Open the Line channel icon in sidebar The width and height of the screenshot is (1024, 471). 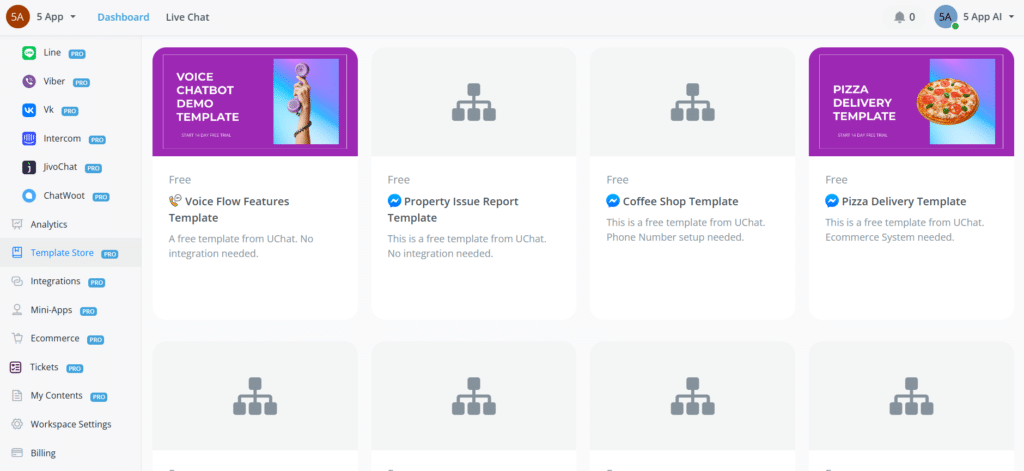click(x=29, y=53)
